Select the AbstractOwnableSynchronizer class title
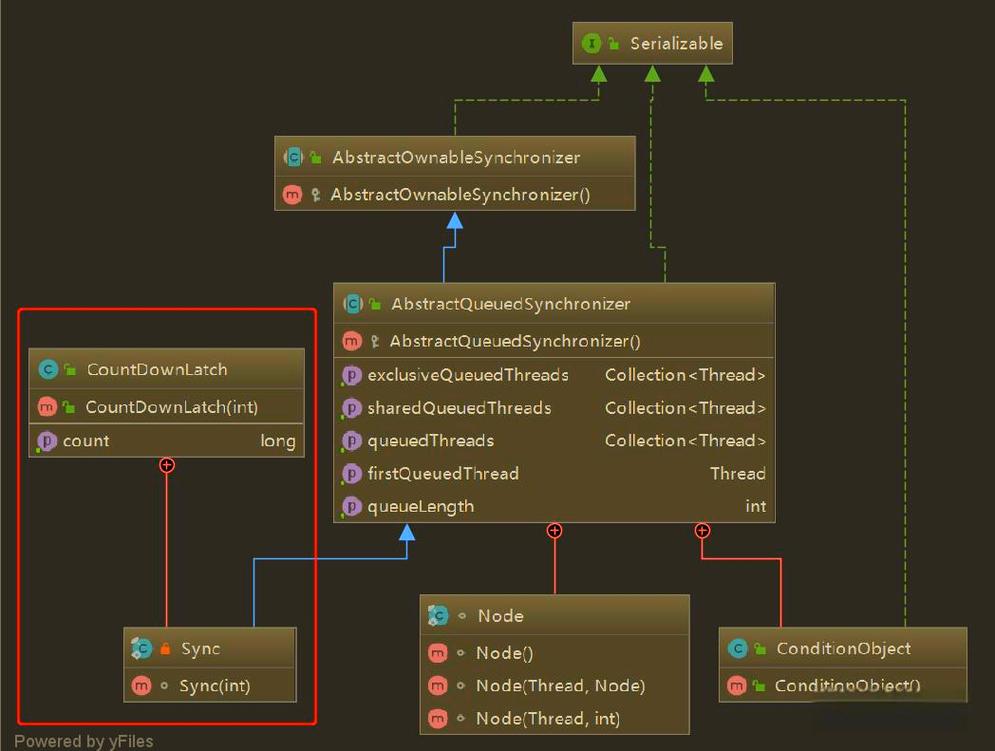This screenshot has height=751, width=995. pyautogui.click(x=456, y=157)
